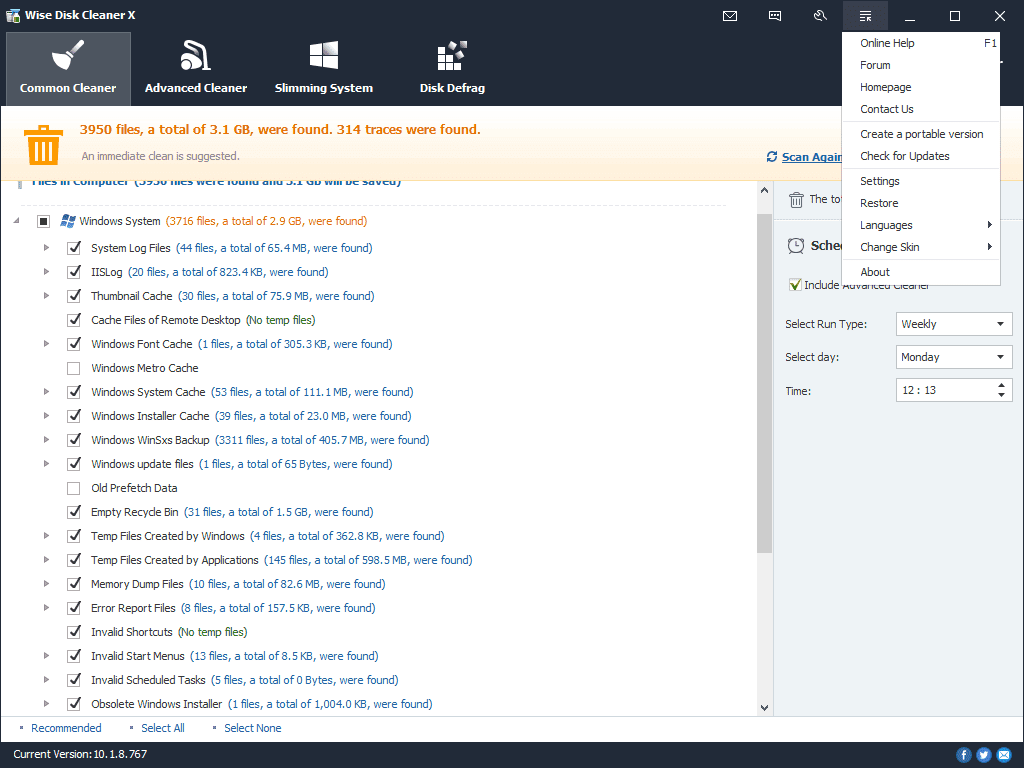Image resolution: width=1024 pixels, height=768 pixels.
Task: Select Check for Updates
Action: point(921,156)
